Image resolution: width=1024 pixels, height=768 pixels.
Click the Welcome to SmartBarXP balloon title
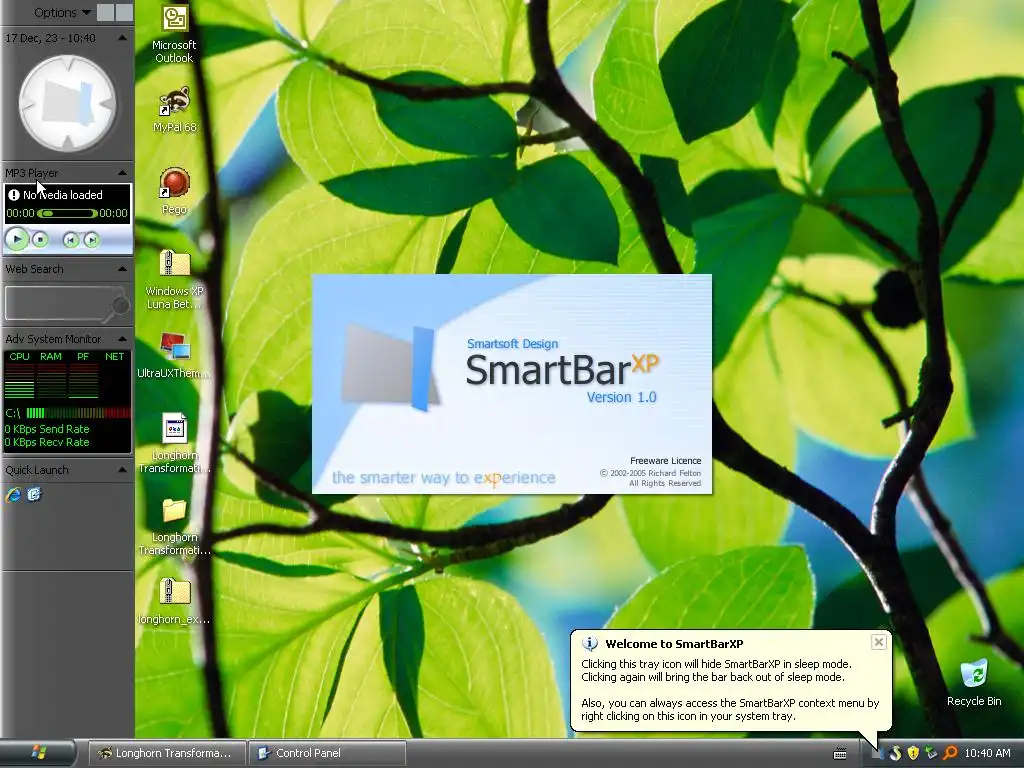click(674, 644)
